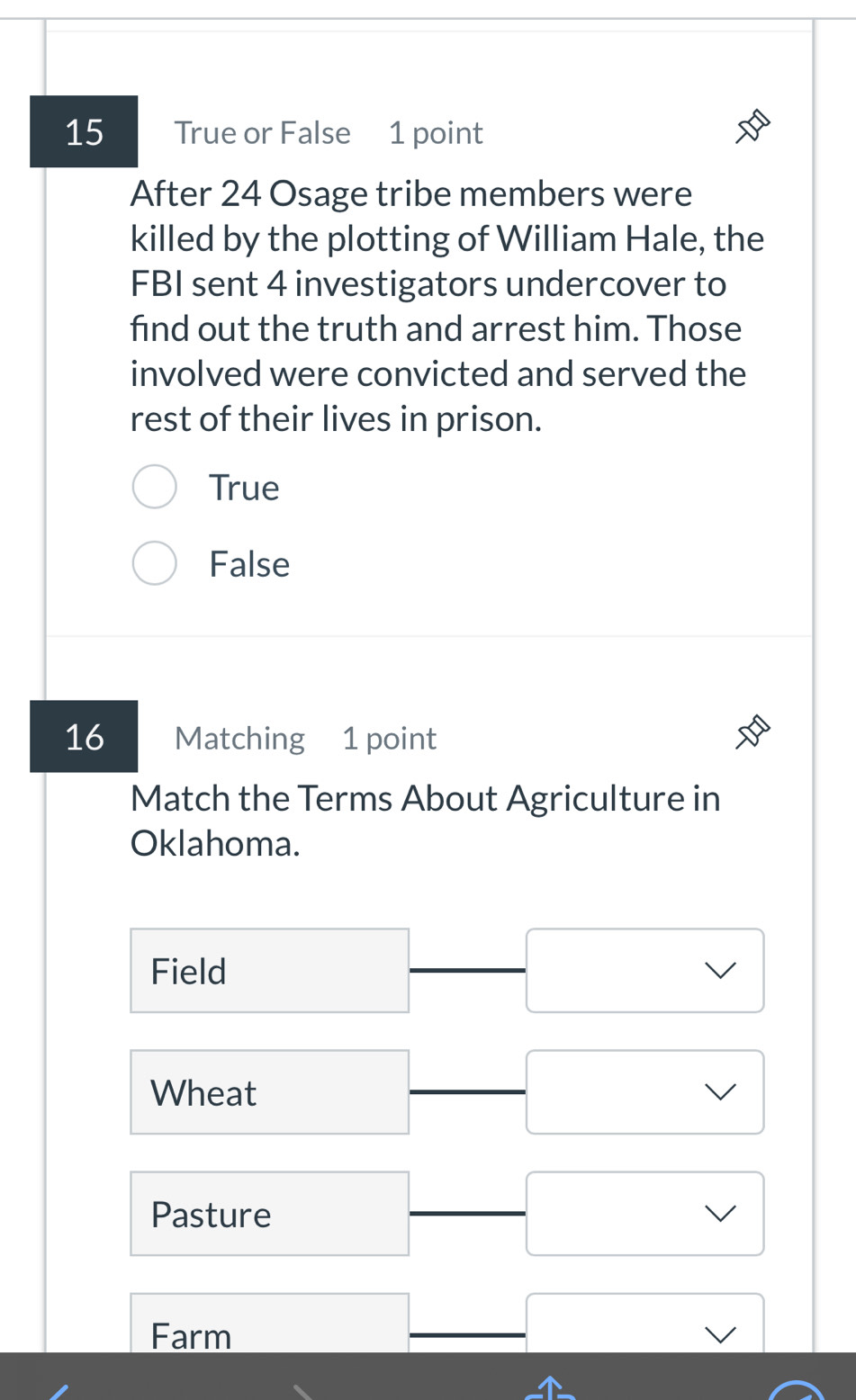The image size is (856, 1400).
Task: Open the dropdown matching Wheat
Action: 644,1092
